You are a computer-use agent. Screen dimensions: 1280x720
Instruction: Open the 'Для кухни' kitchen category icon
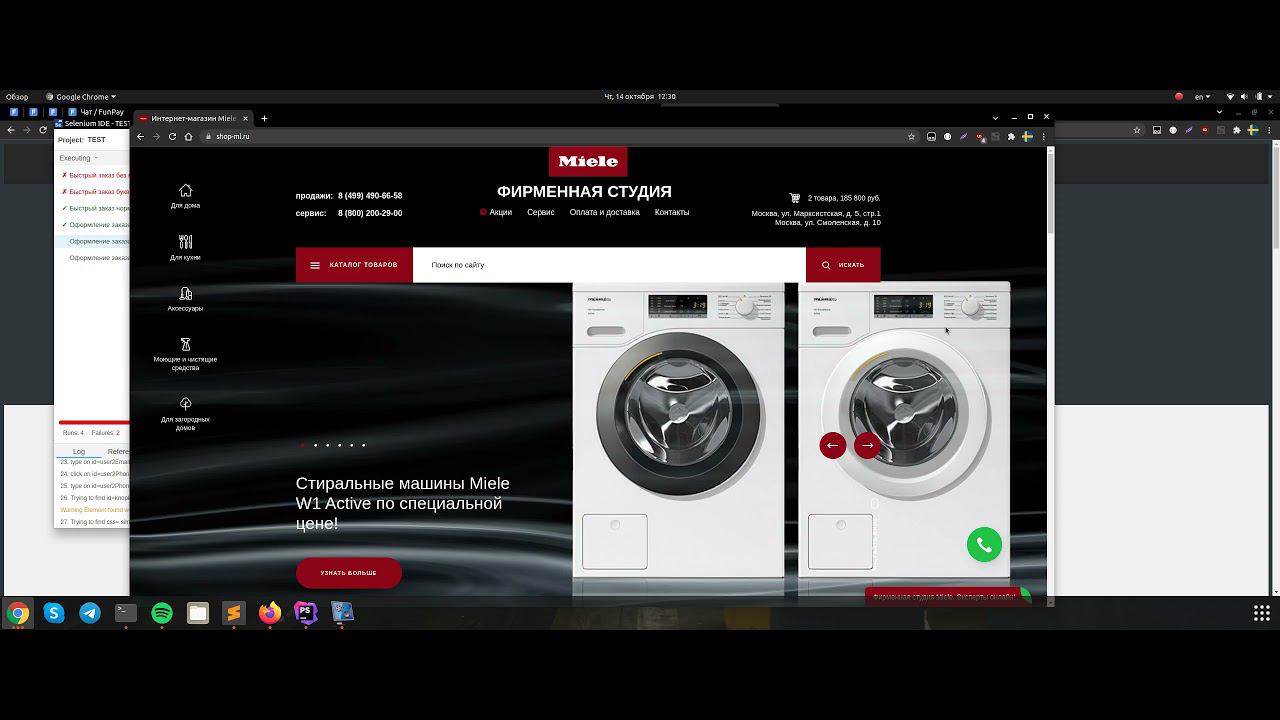[185, 242]
